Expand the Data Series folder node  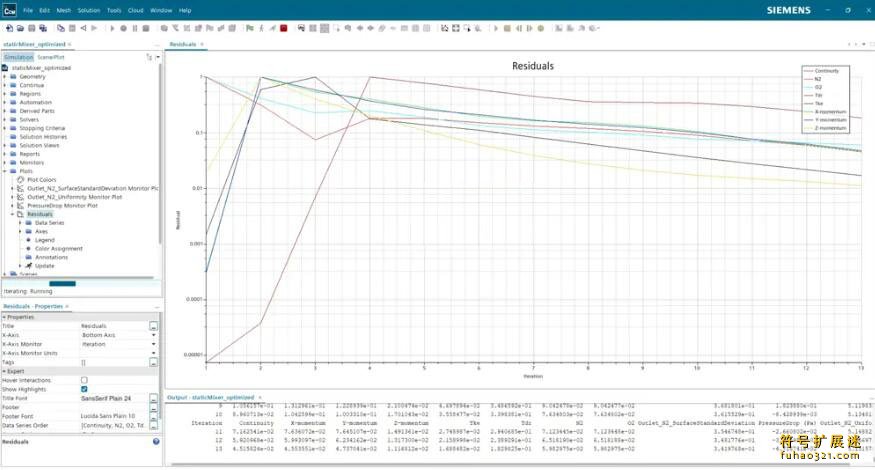[20, 222]
